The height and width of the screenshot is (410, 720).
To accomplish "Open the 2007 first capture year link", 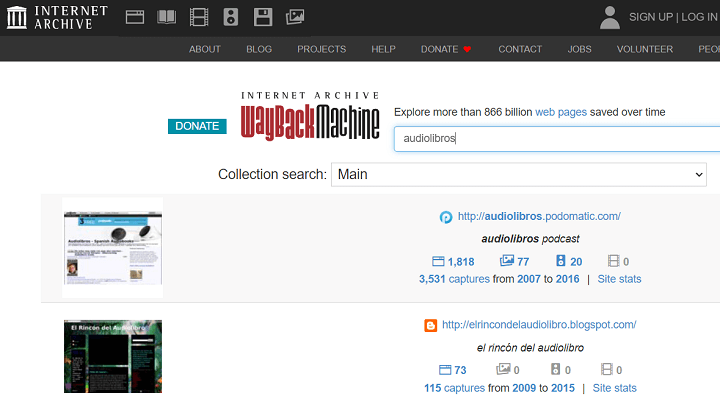I will [x=529, y=279].
